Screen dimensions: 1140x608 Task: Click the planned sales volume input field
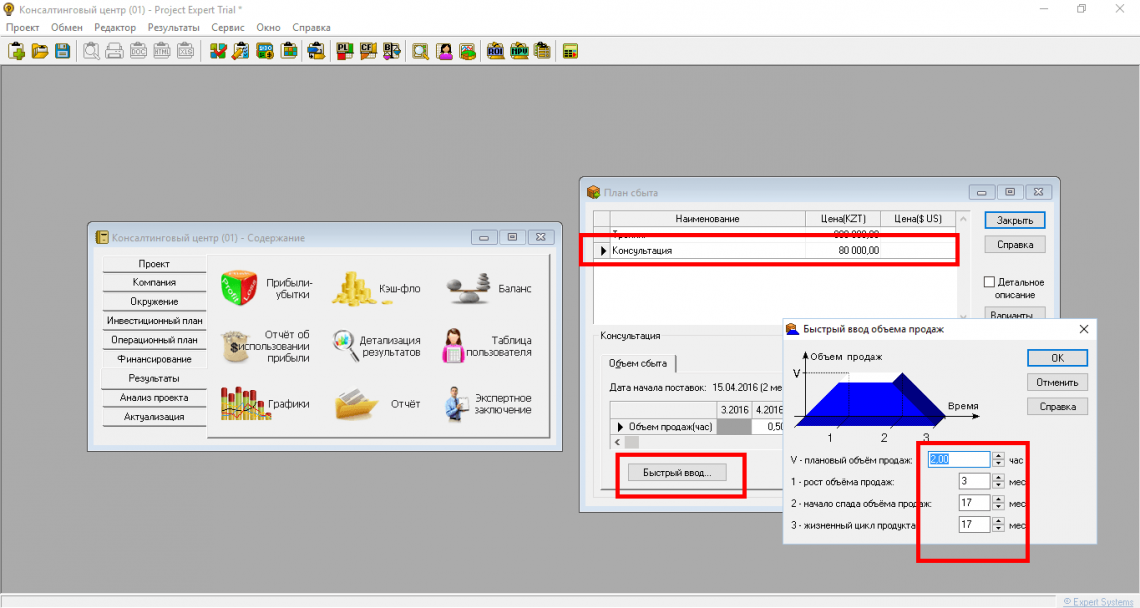pos(958,459)
